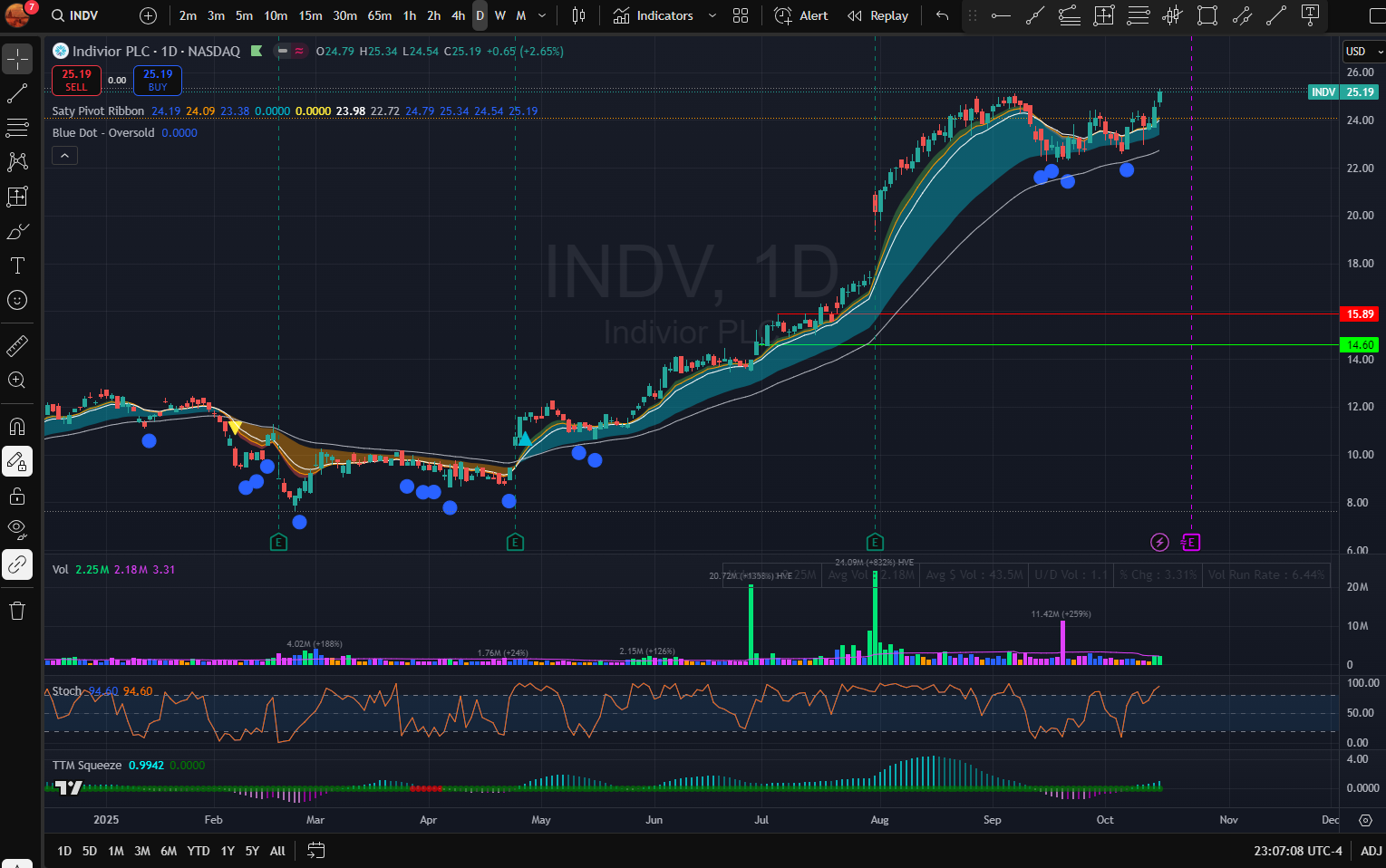Toggle drawing sync link icon
The width and height of the screenshot is (1386, 868).
click(17, 564)
